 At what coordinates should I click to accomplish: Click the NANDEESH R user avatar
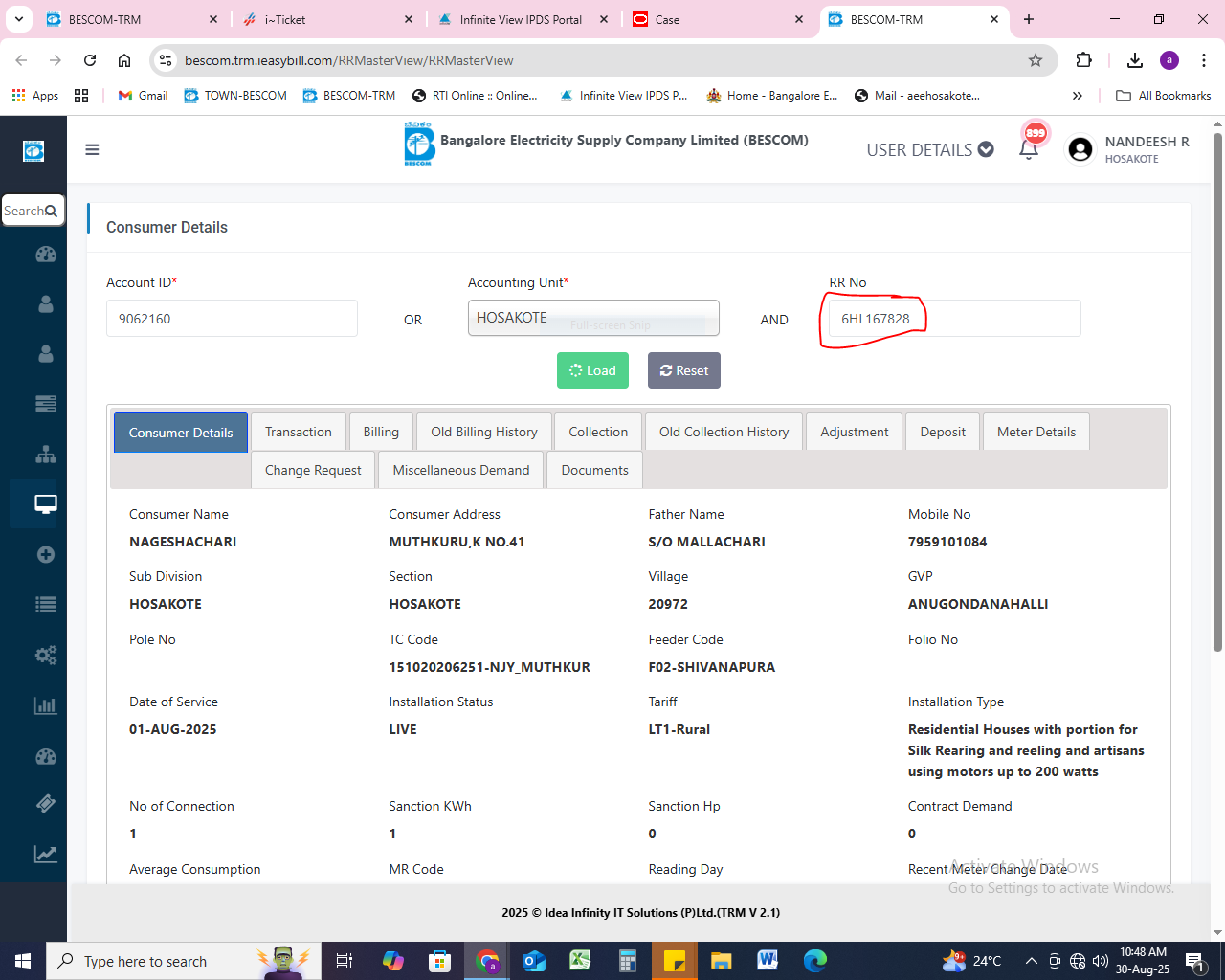[1080, 149]
